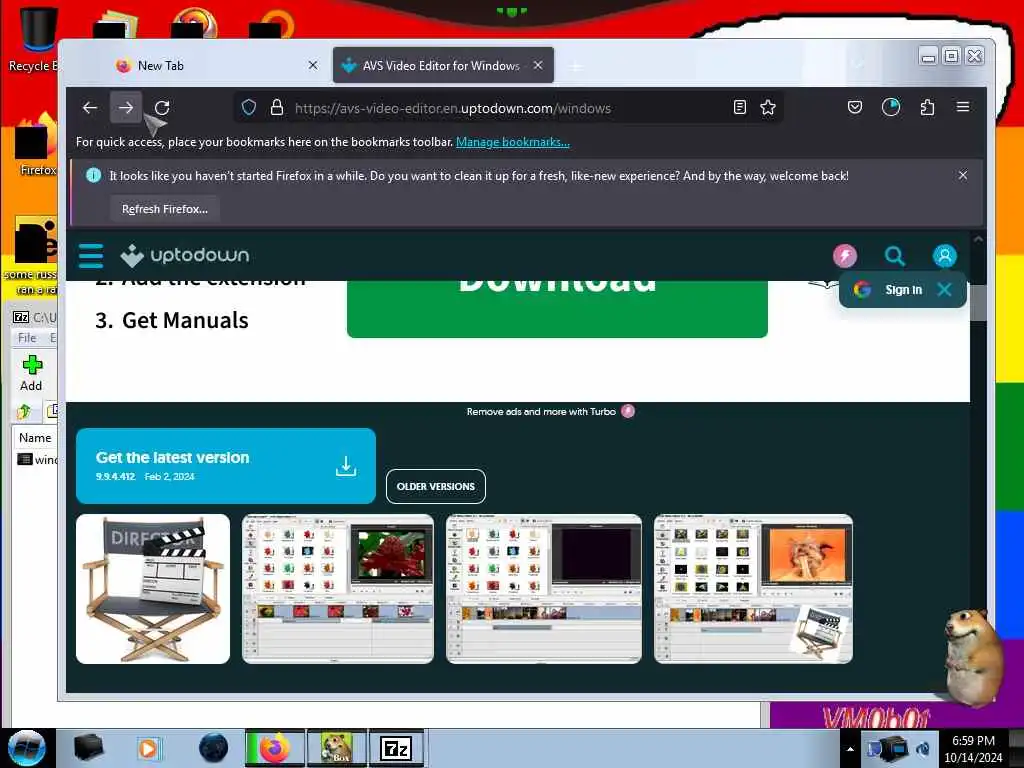Viewport: 1024px width, 768px height.
Task: Close the AVS Video Editor tab
Action: click(537, 65)
